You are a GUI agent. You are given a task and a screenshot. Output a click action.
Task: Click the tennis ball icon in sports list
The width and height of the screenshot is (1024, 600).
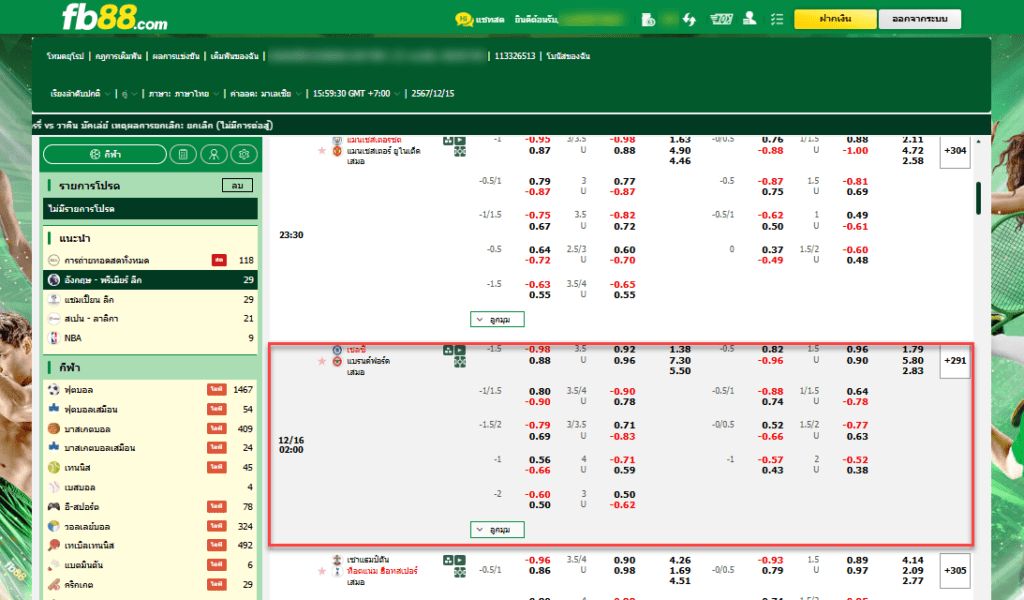point(54,467)
